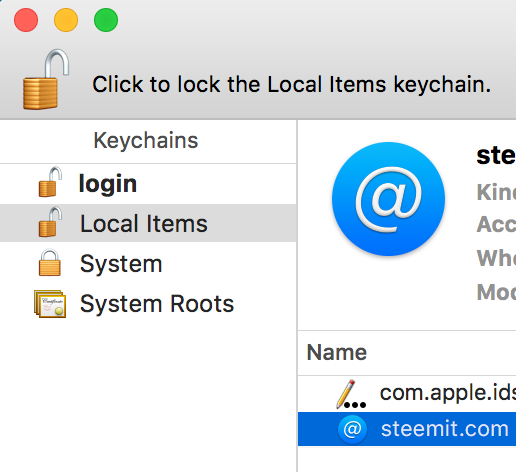The height and width of the screenshot is (472, 516).
Task: Click the large unlocked padlock toolbar icon
Action: 46,79
